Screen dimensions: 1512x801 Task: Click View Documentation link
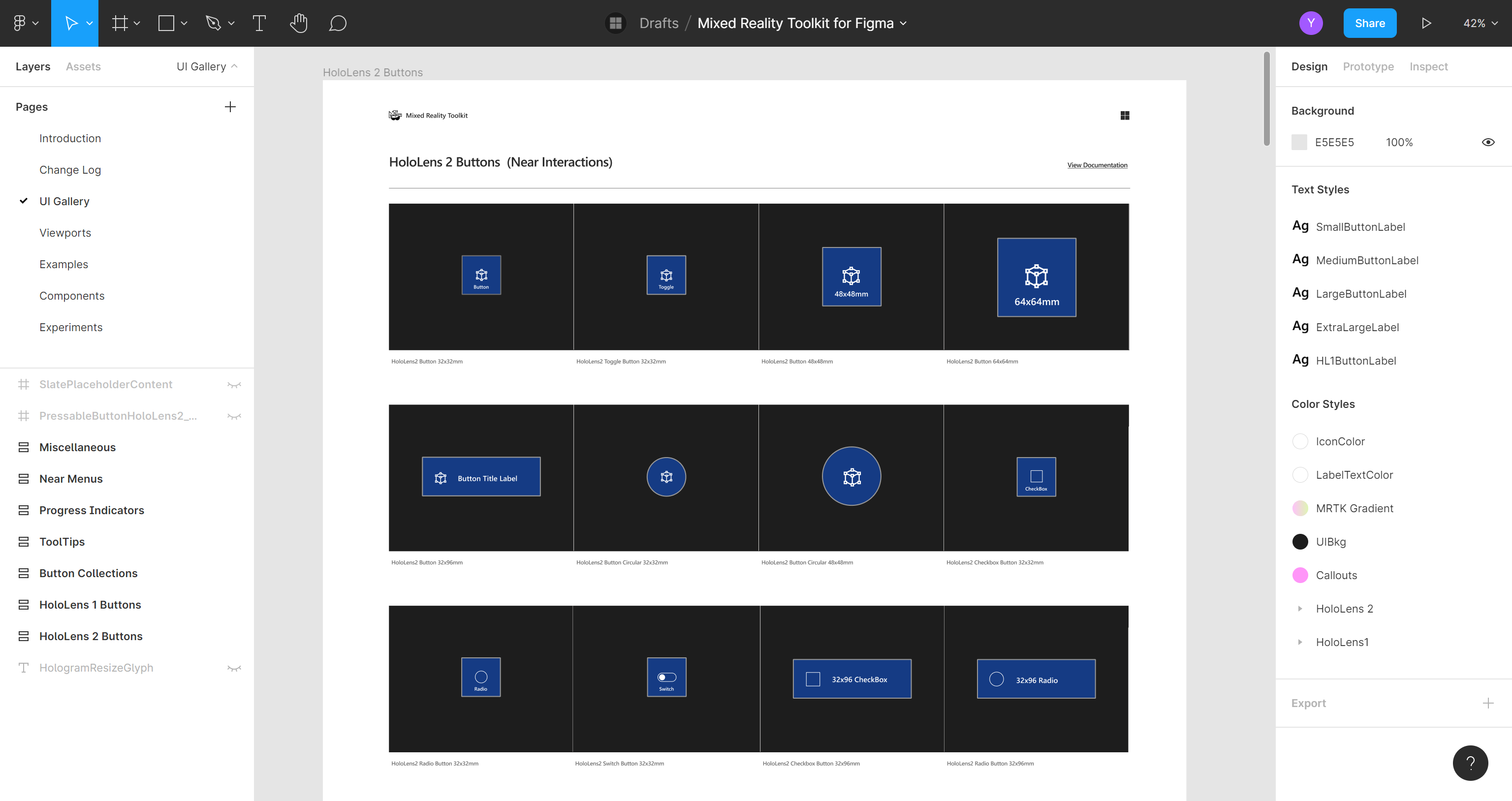[1096, 165]
